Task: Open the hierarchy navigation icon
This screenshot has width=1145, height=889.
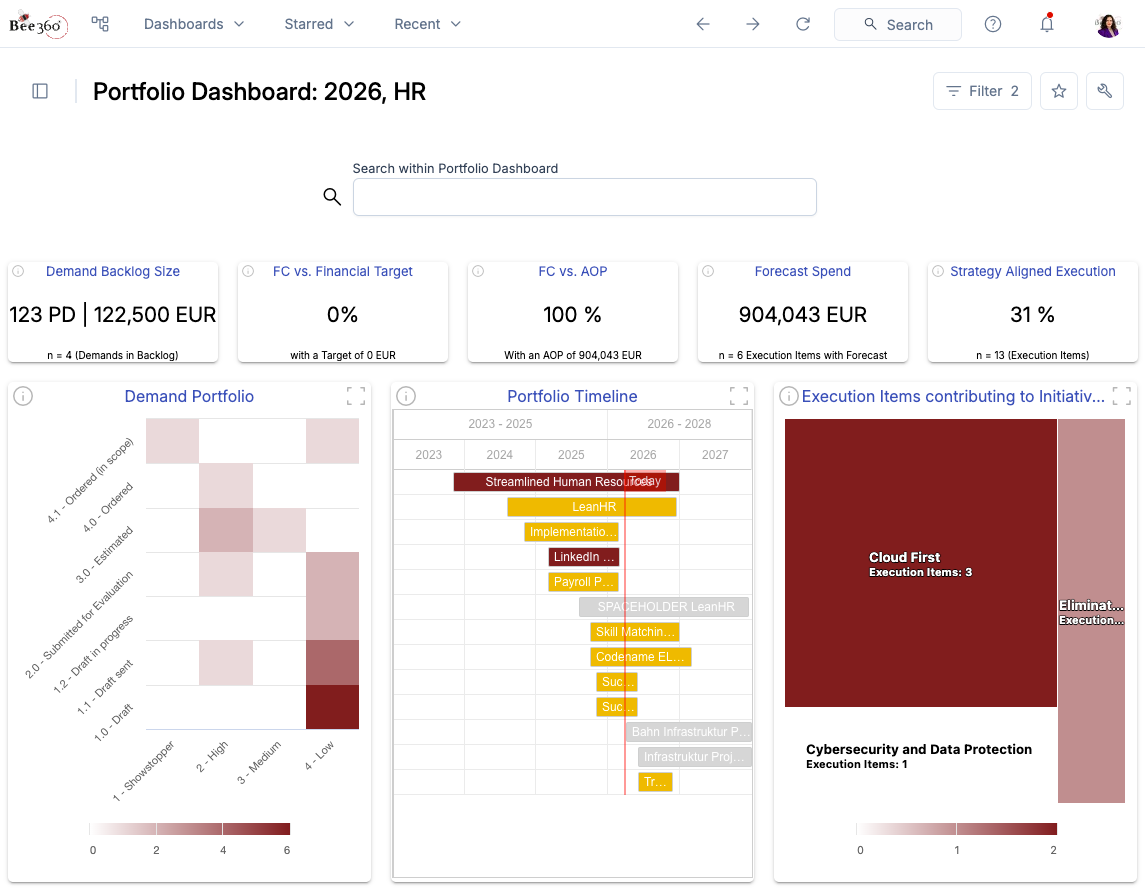Action: click(x=100, y=24)
